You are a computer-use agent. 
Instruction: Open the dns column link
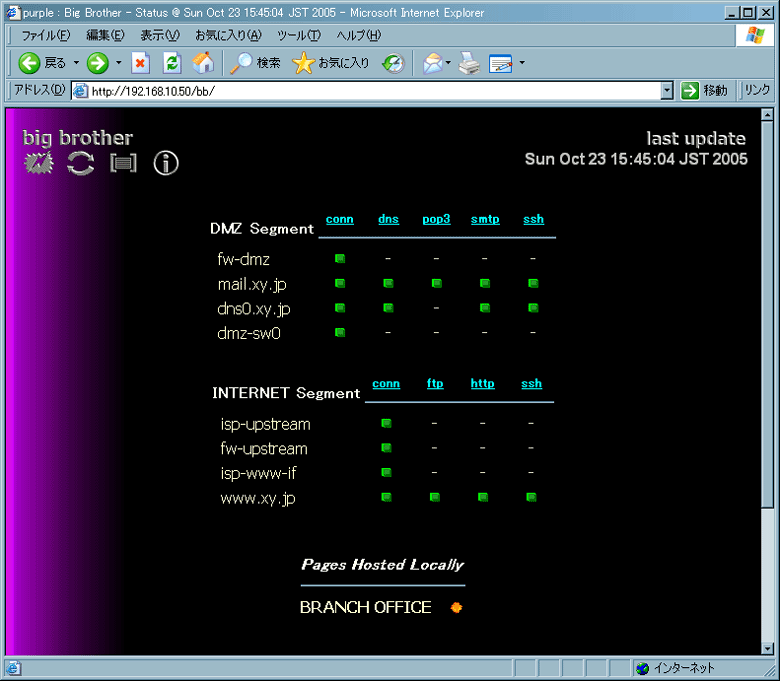pyautogui.click(x=389, y=219)
